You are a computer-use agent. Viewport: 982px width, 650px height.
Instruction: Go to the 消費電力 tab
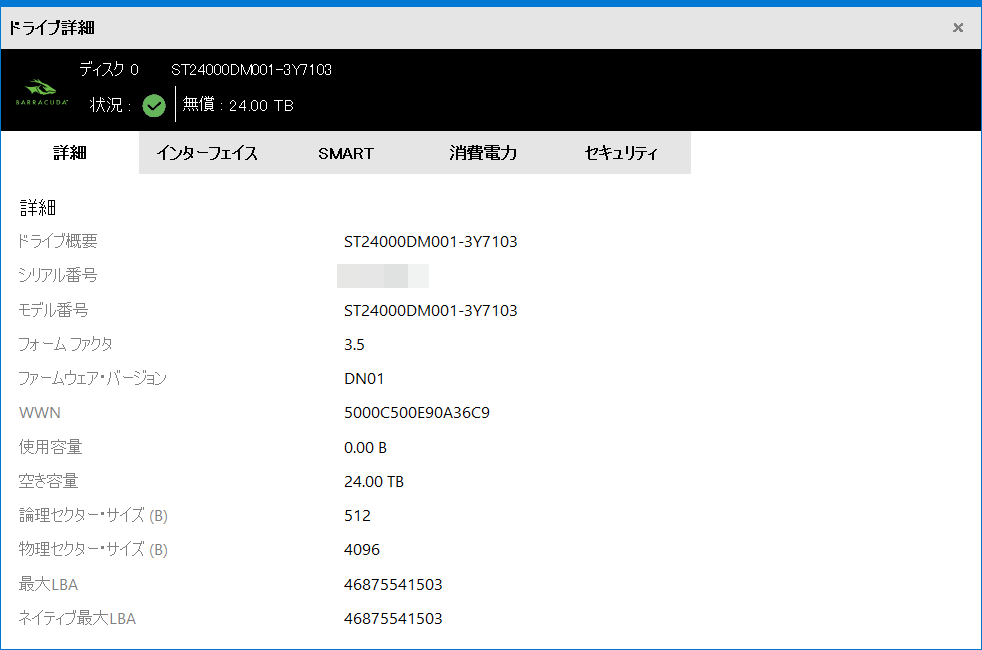pyautogui.click(x=483, y=153)
